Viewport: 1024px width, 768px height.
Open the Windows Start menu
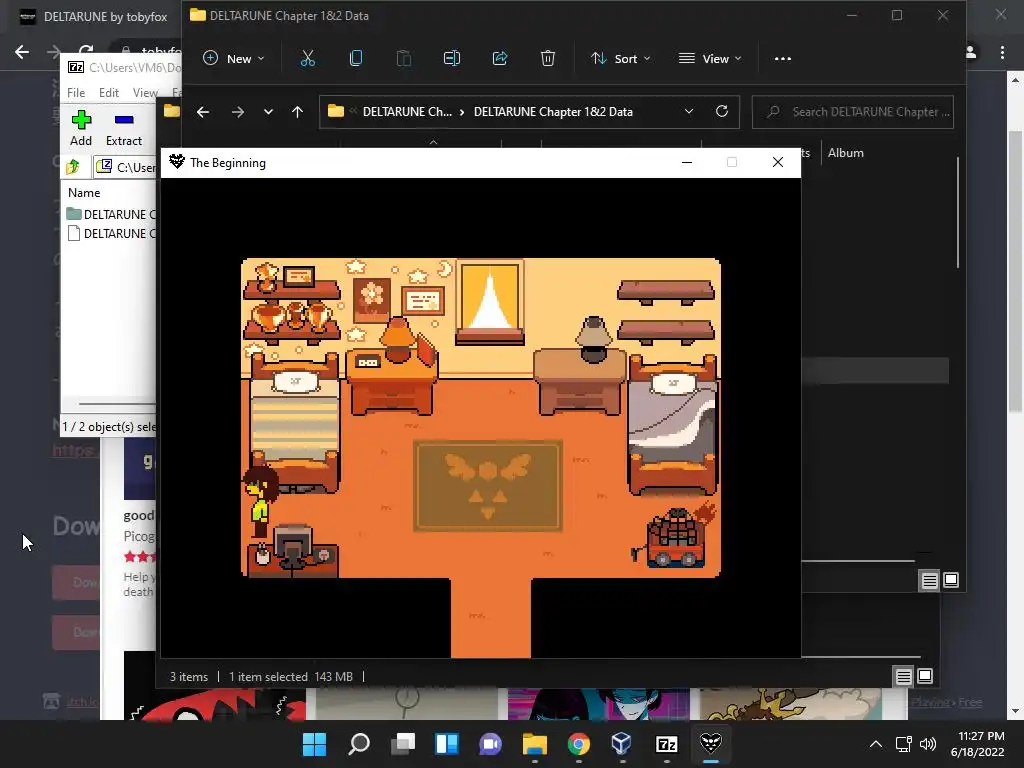click(314, 744)
